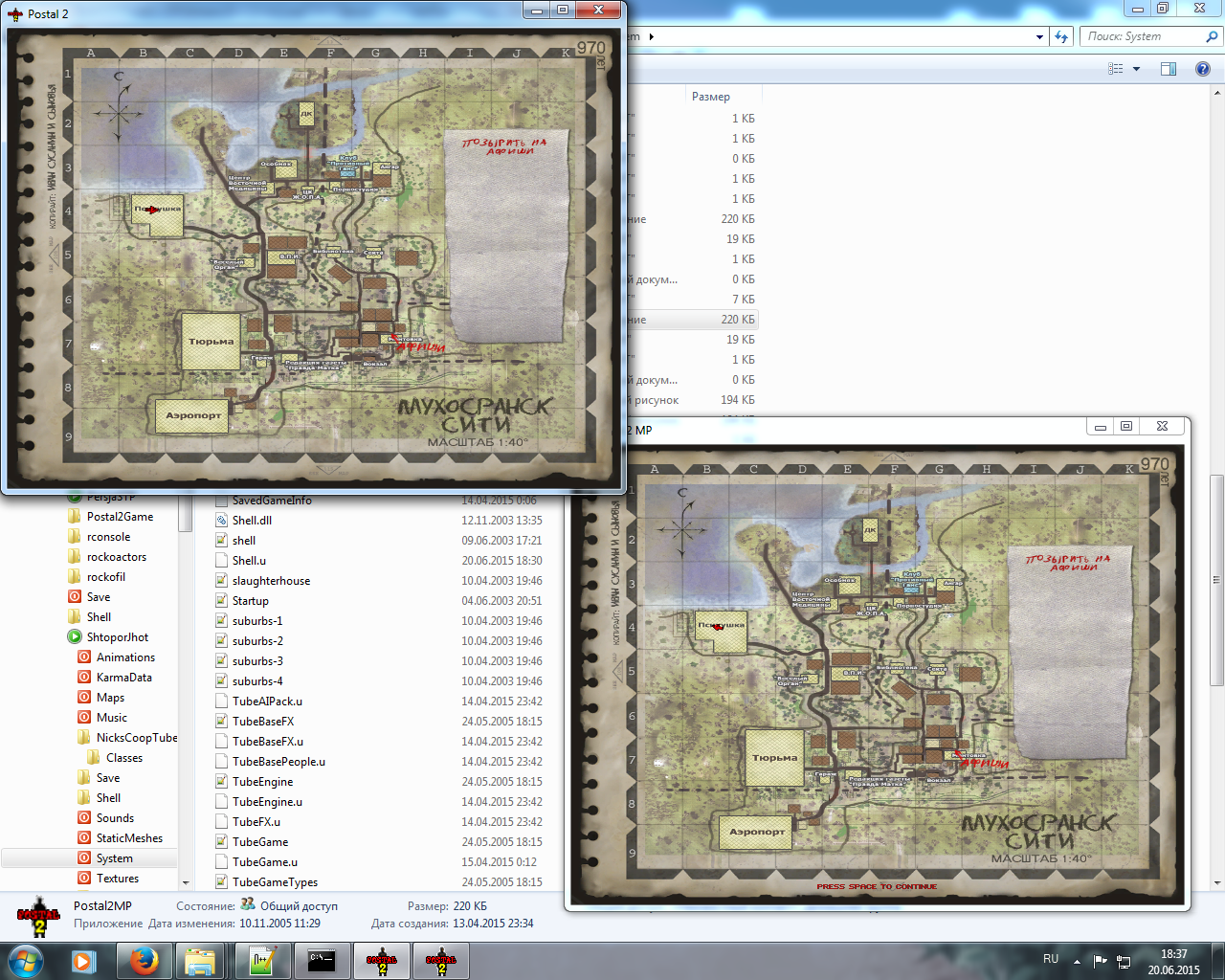This screenshot has height=980, width=1225.
Task: Select the TubeBasePeople.u file
Action: [278, 762]
